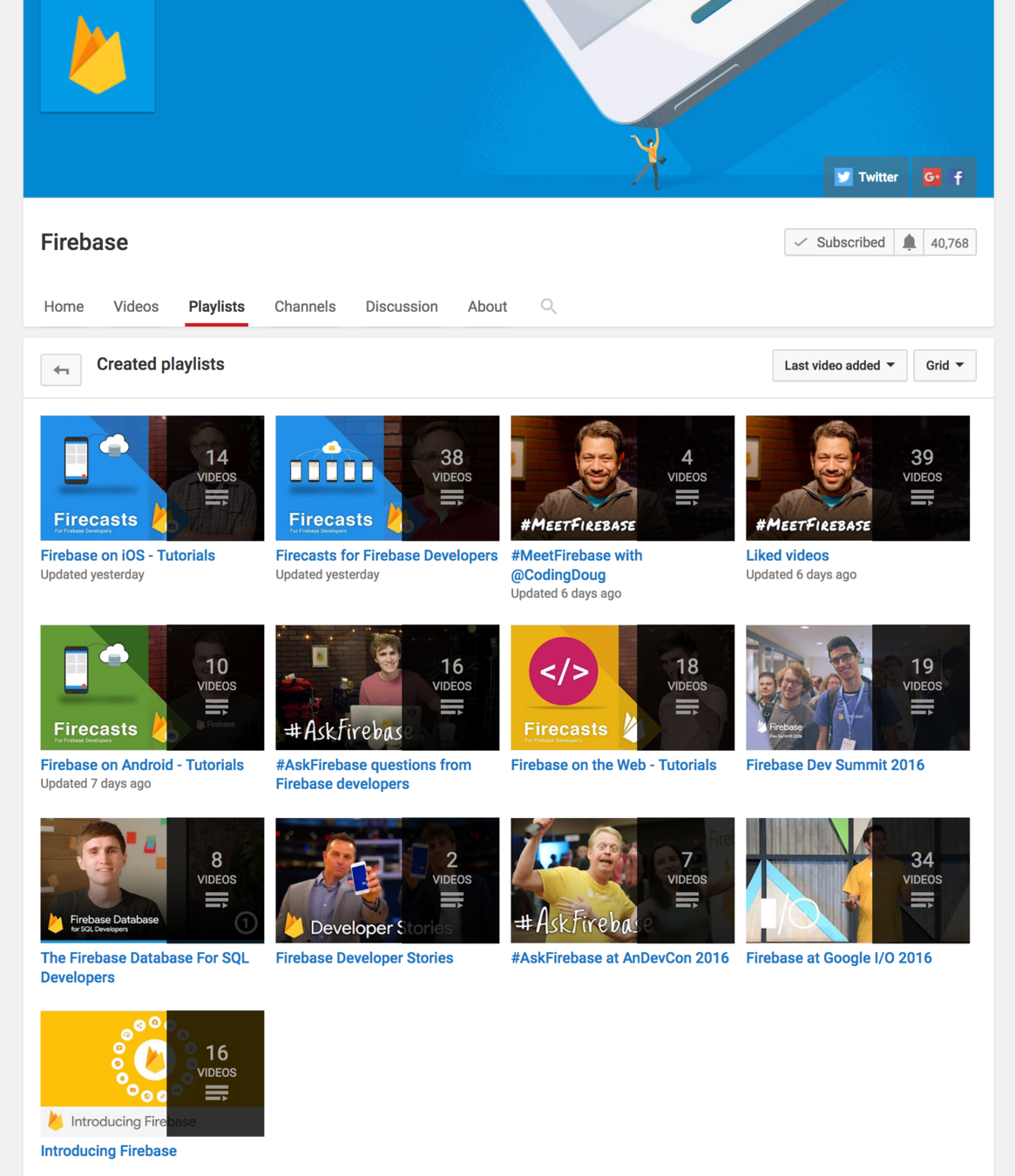Open the Facebook icon on banner
1015x1176 pixels.
(x=957, y=177)
